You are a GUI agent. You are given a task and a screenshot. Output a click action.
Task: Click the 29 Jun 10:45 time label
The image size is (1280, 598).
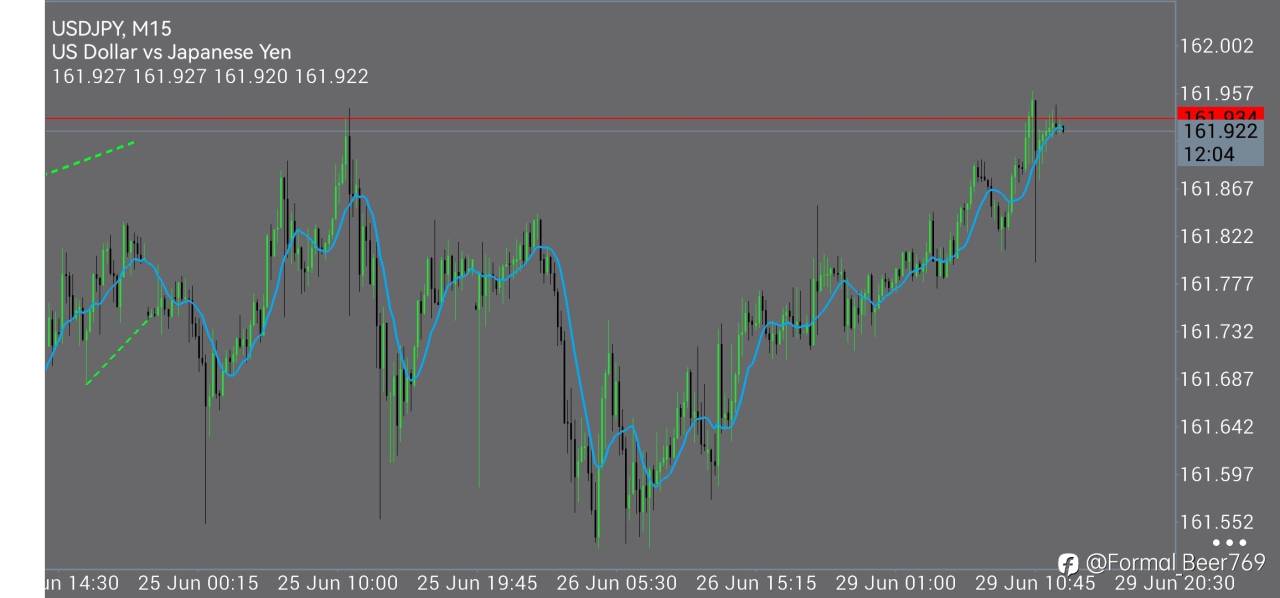1035,583
